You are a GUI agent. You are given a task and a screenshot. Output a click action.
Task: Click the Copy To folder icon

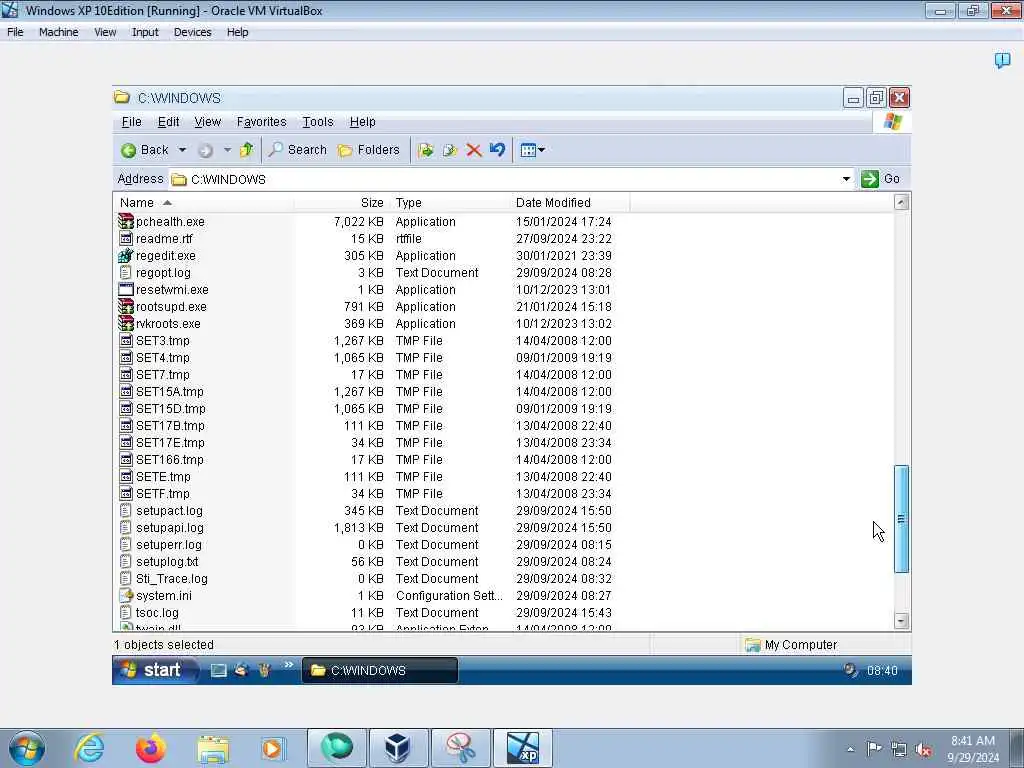click(x=450, y=150)
